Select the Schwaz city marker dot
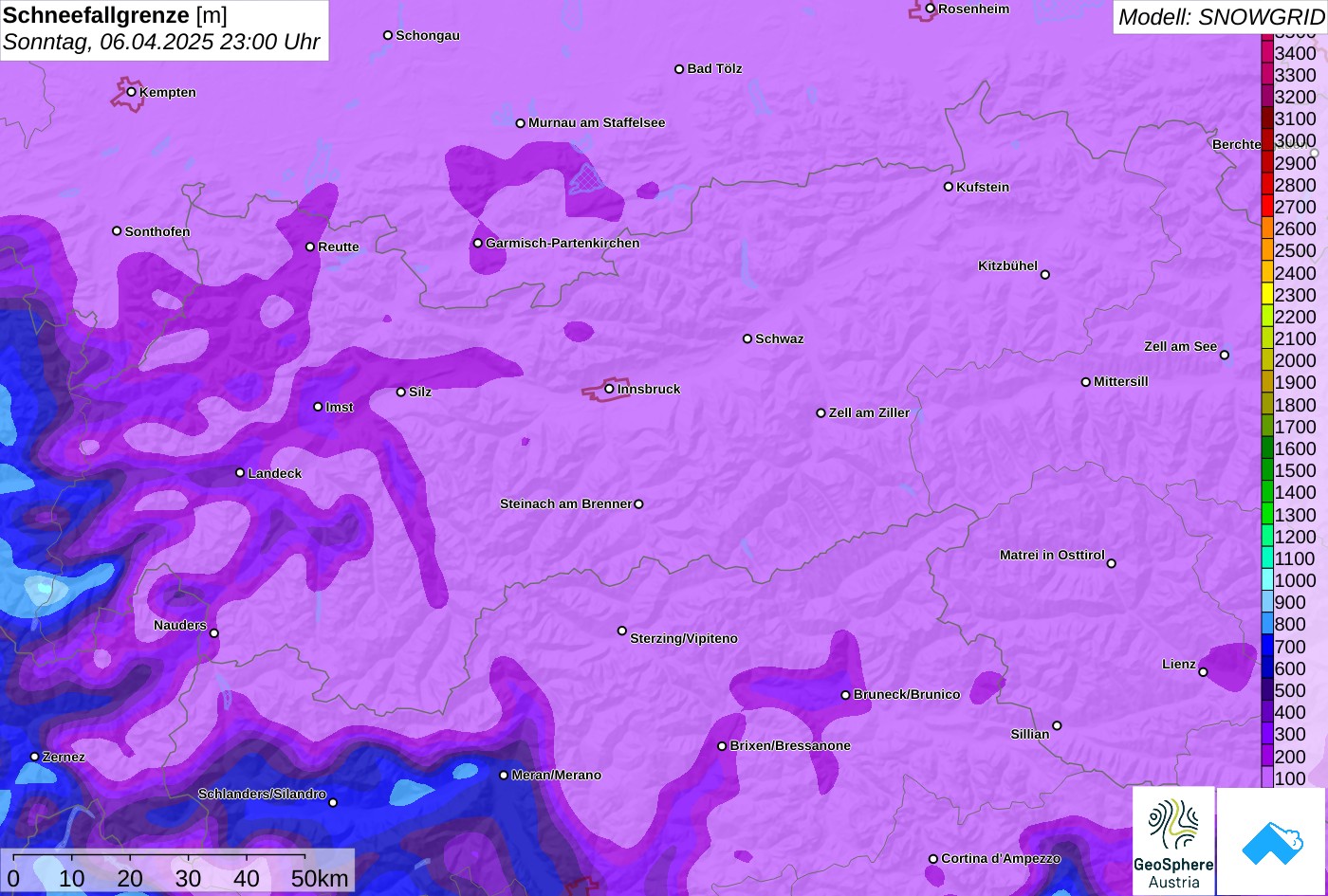The width and height of the screenshot is (1328, 896). point(747,338)
